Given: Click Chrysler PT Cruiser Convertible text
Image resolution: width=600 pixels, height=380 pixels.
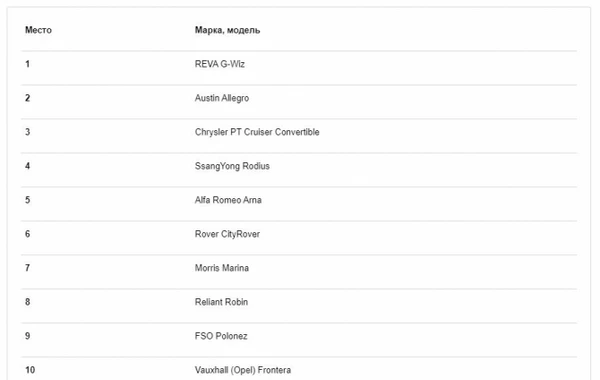Looking at the screenshot, I should point(257,132).
